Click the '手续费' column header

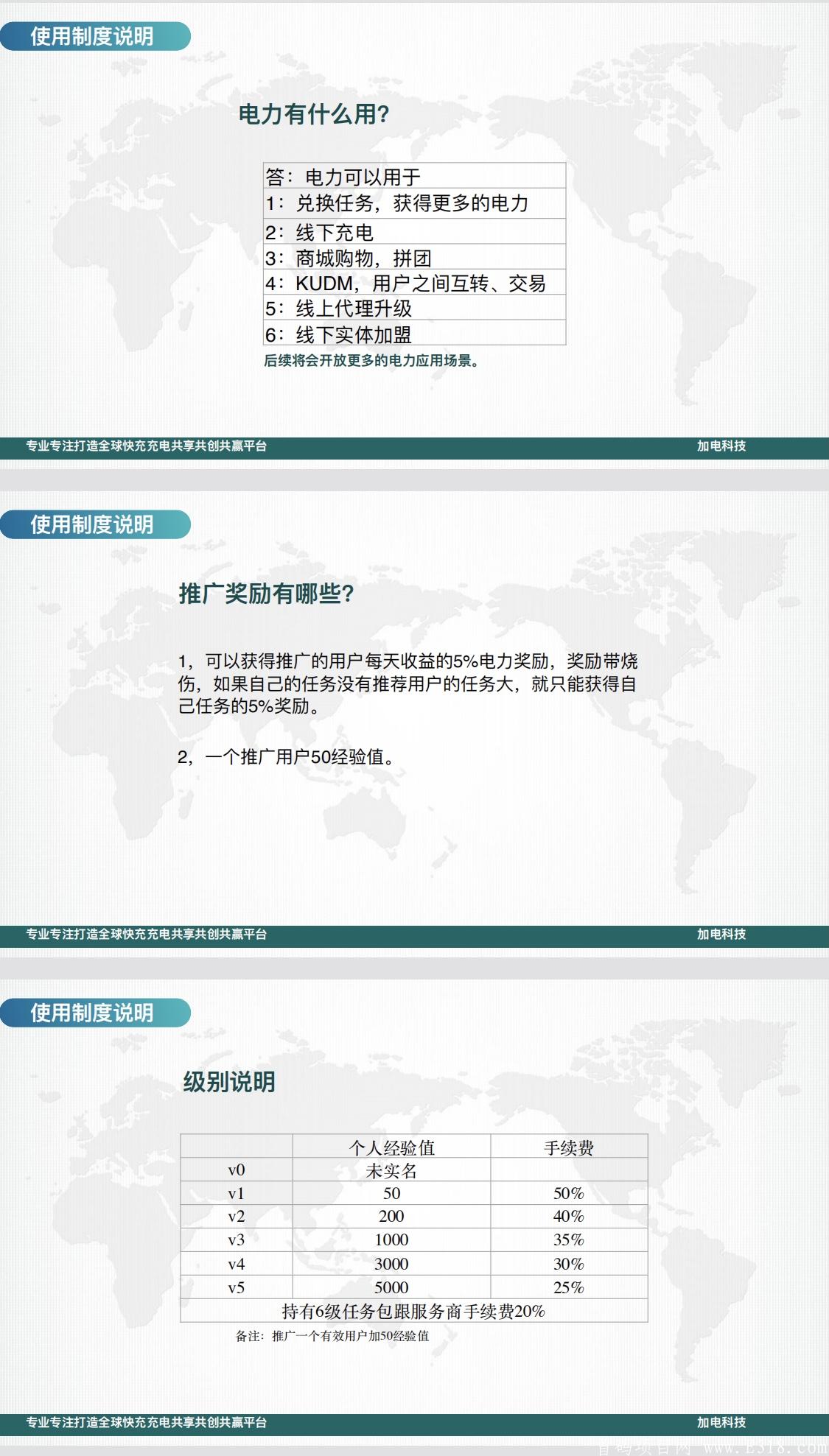(x=568, y=1147)
